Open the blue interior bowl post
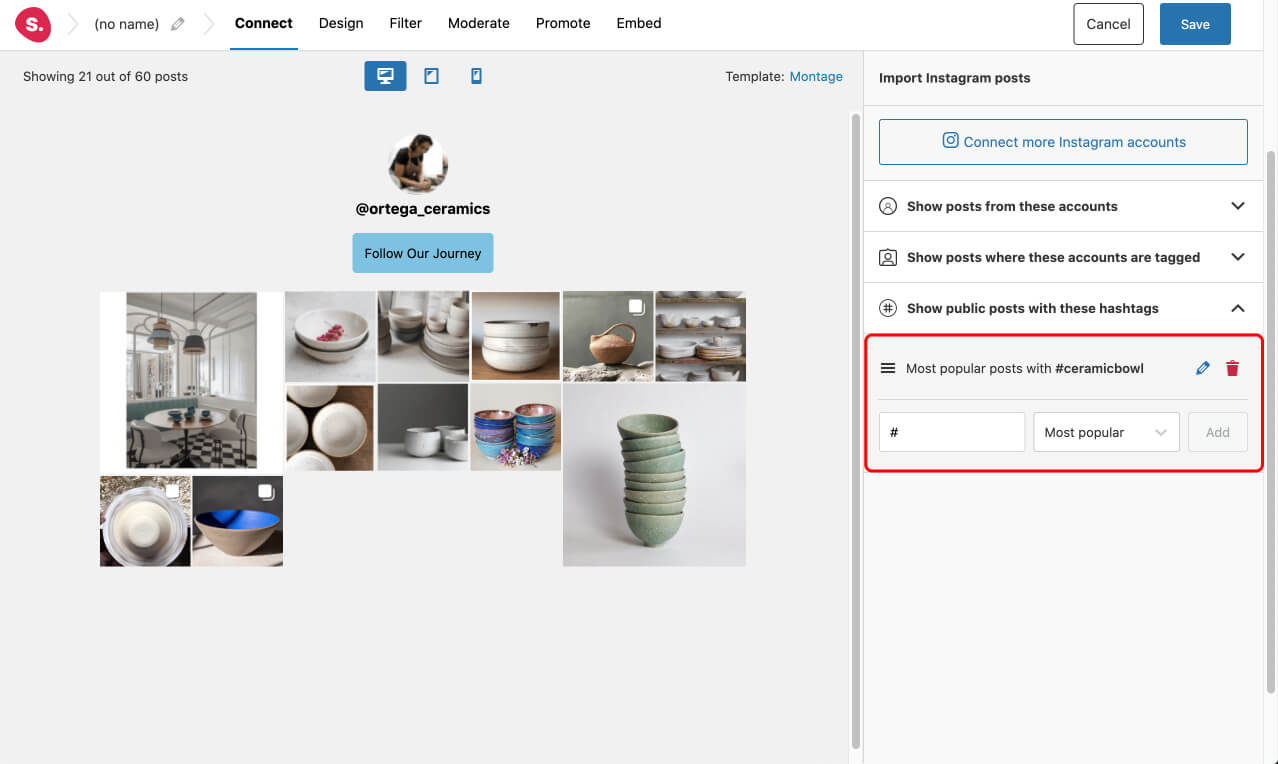This screenshot has width=1278, height=764. (x=237, y=521)
